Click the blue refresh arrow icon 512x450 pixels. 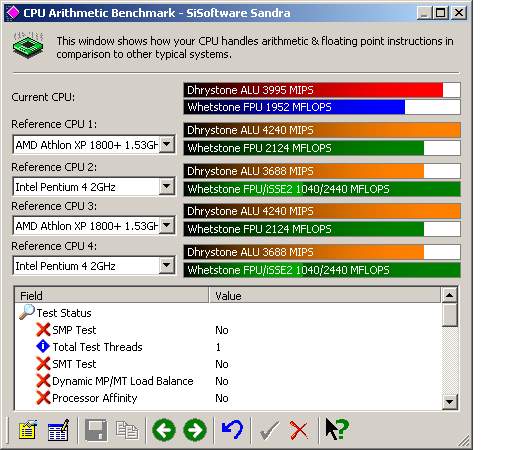pyautogui.click(x=232, y=429)
